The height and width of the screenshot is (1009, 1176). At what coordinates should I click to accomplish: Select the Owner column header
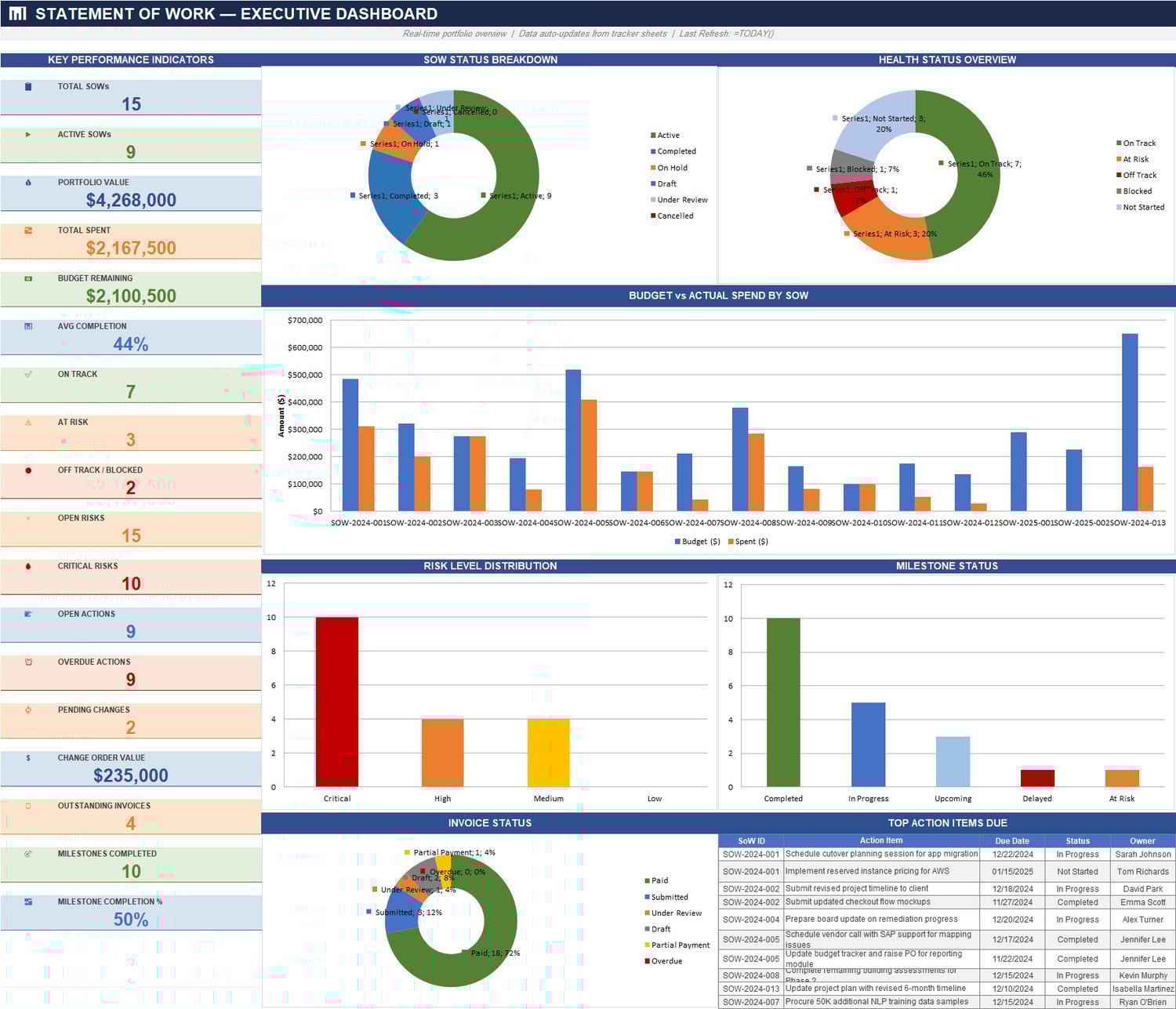pyautogui.click(x=1142, y=840)
